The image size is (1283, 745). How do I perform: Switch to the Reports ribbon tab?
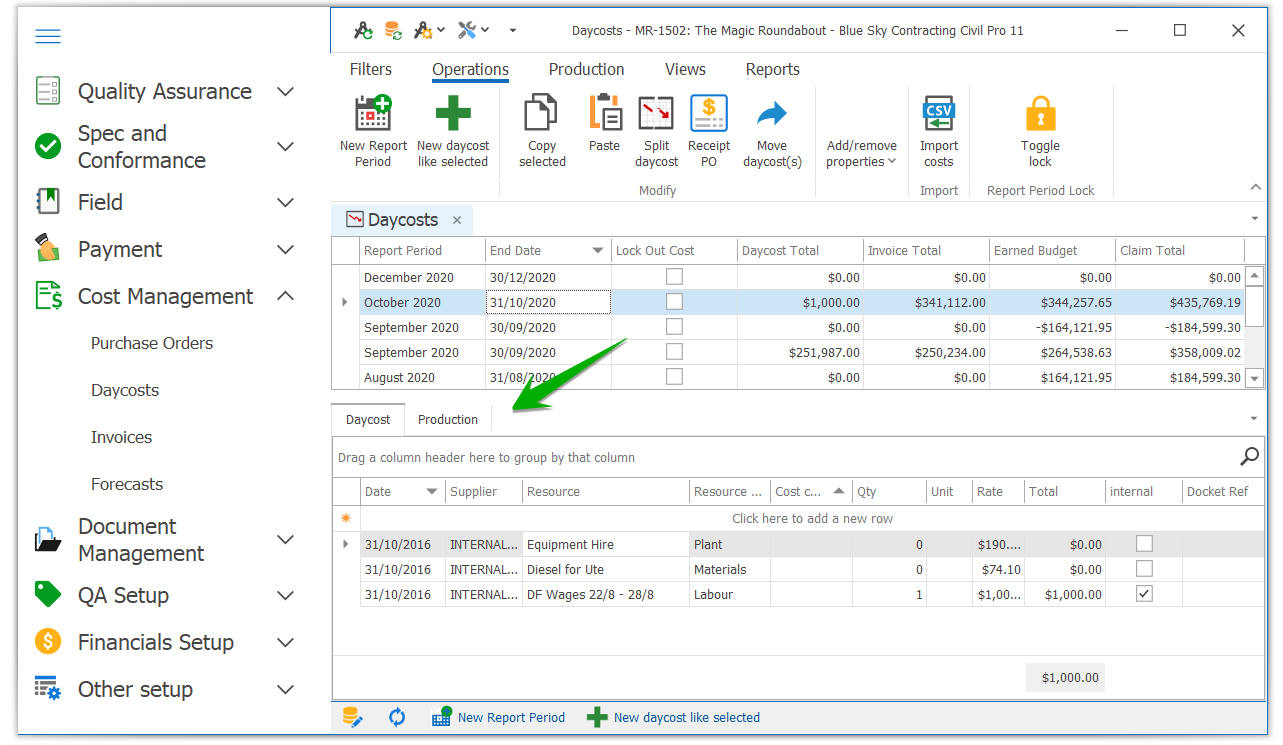tap(773, 69)
